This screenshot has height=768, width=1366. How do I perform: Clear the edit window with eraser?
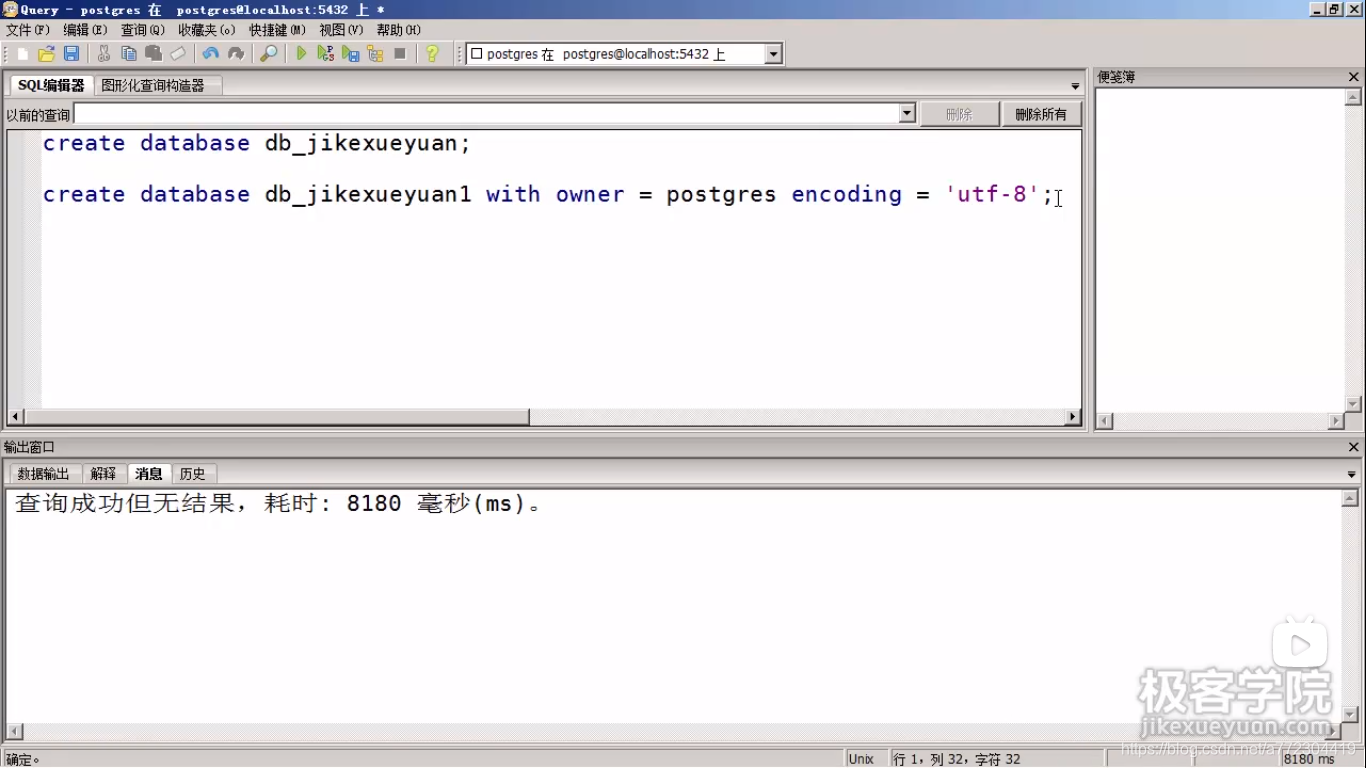click(x=178, y=54)
